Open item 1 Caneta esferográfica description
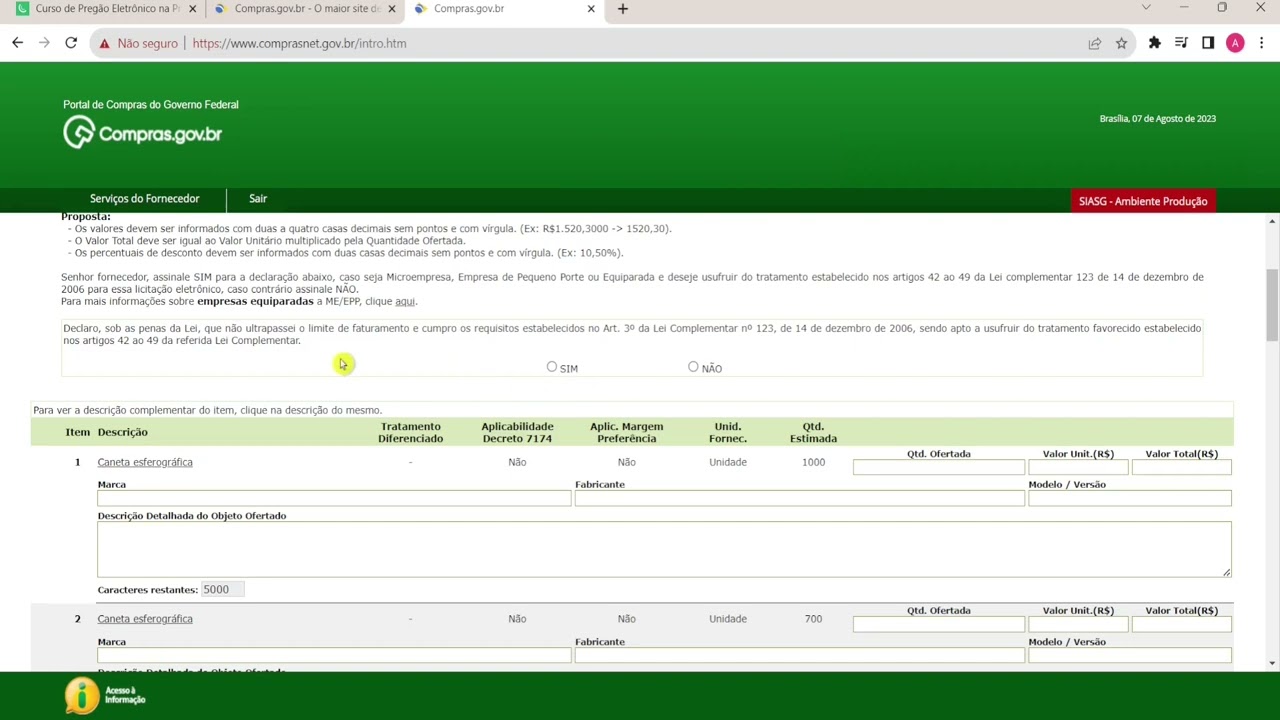Screen dimensions: 1280x720 (145, 462)
